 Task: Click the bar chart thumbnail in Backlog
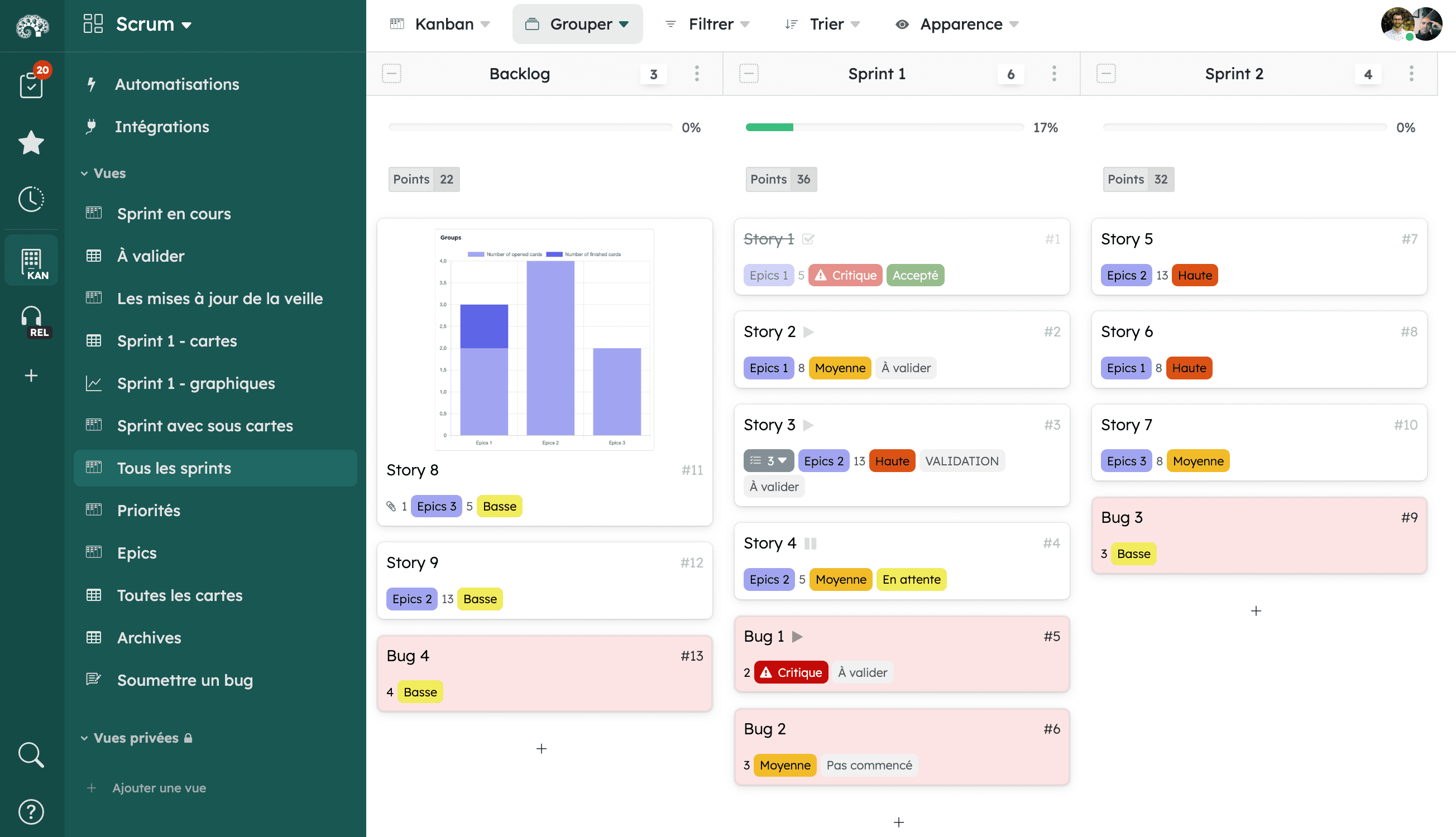[x=544, y=338]
